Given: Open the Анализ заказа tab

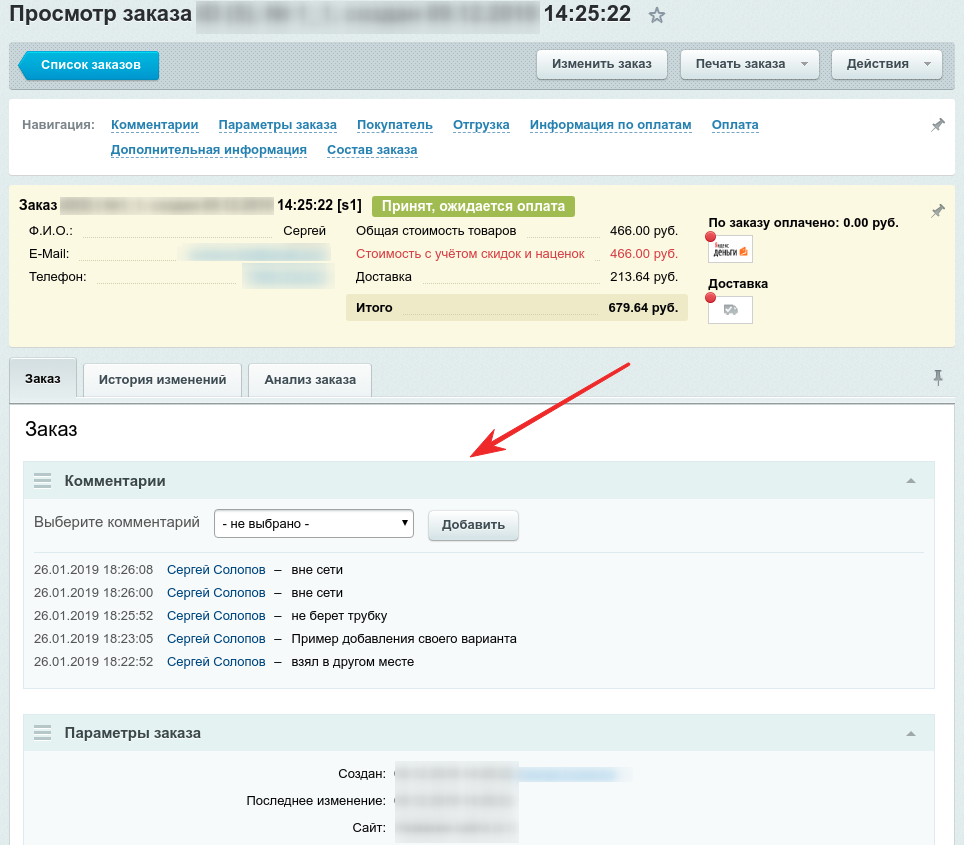Looking at the screenshot, I should click(x=309, y=380).
